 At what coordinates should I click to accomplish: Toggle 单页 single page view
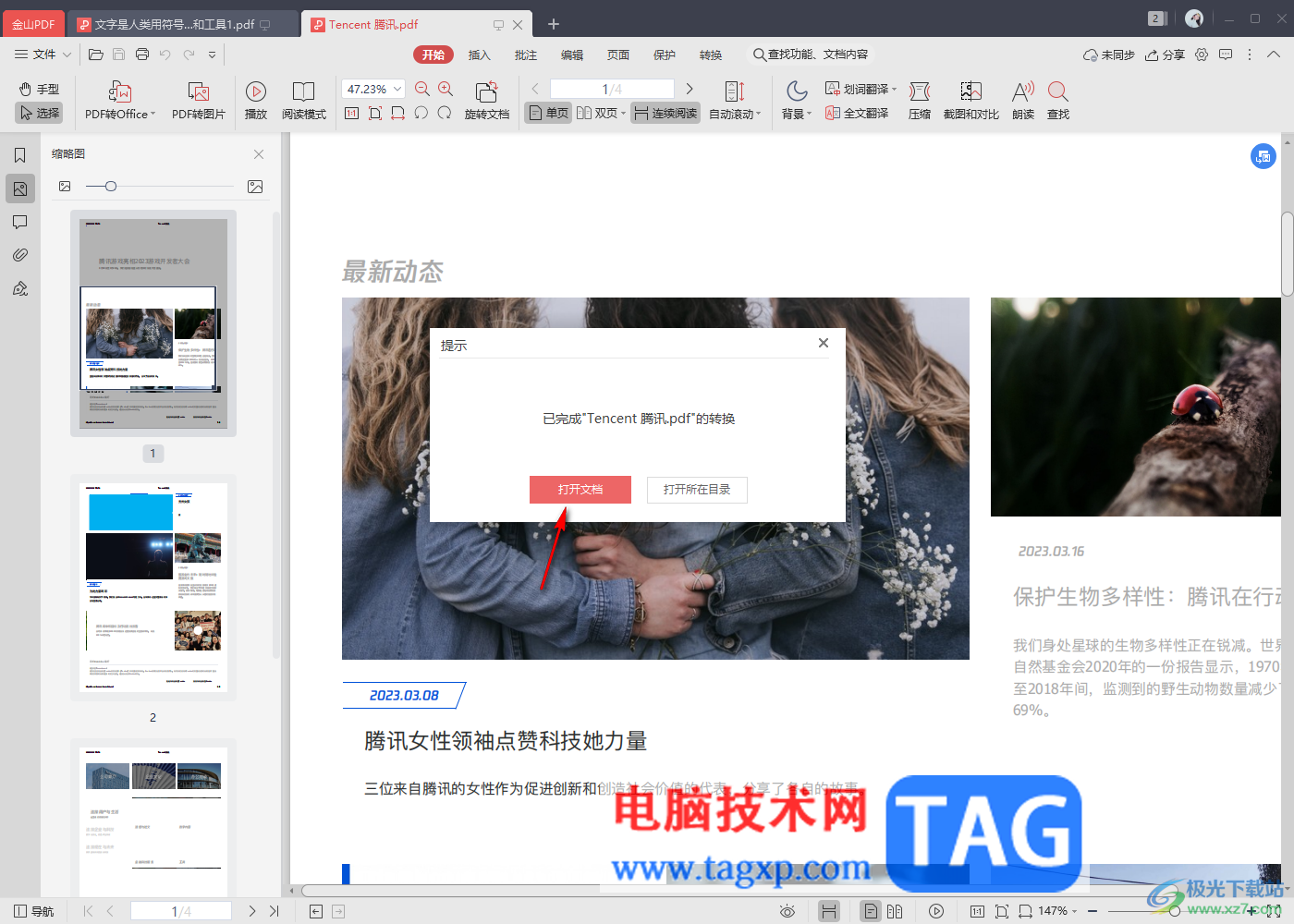tap(548, 113)
